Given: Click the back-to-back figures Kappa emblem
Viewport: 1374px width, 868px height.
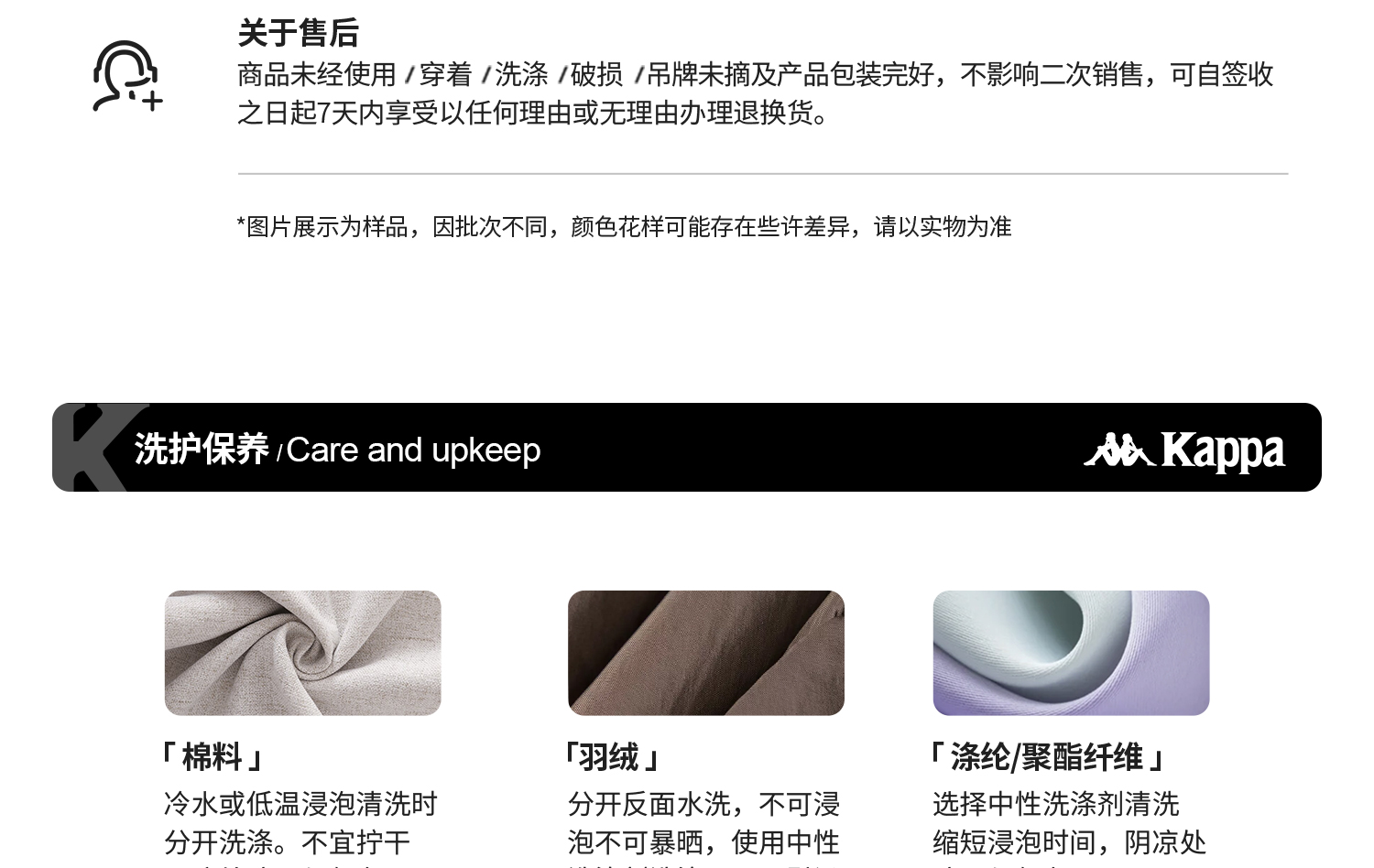Looking at the screenshot, I should (x=1119, y=450).
